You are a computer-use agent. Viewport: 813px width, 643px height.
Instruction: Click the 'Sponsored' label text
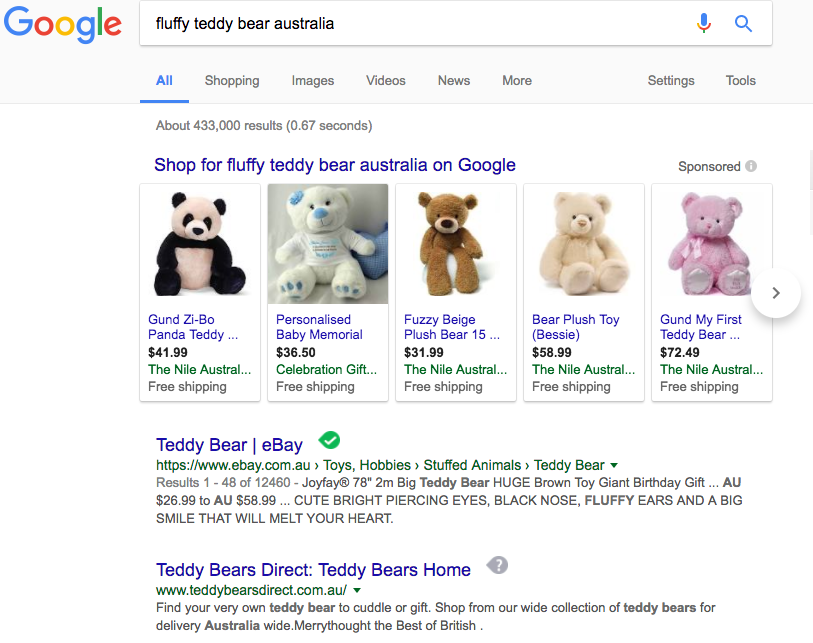709,166
